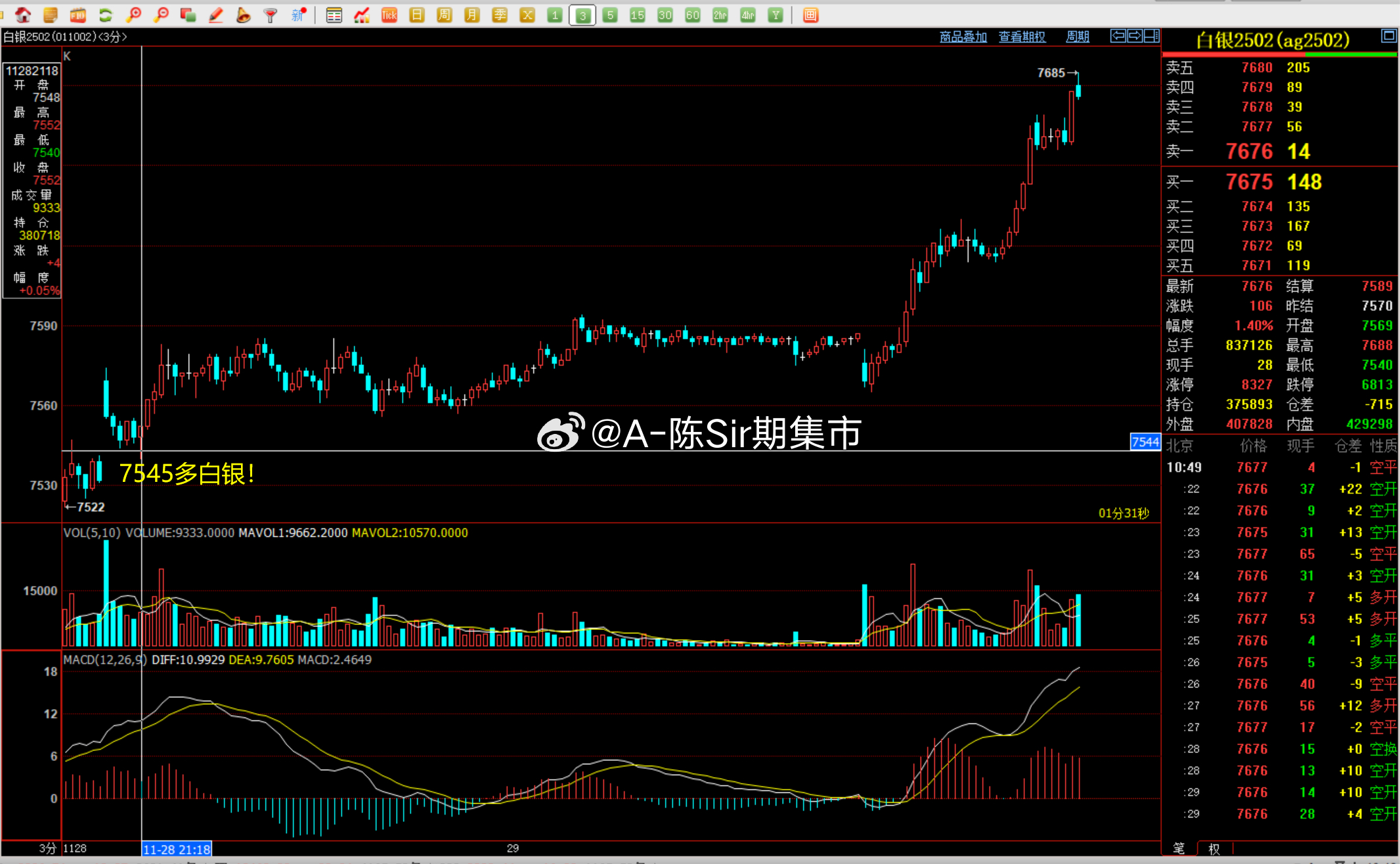Click the yellow notes book icon
1400x864 pixels.
click(x=51, y=15)
